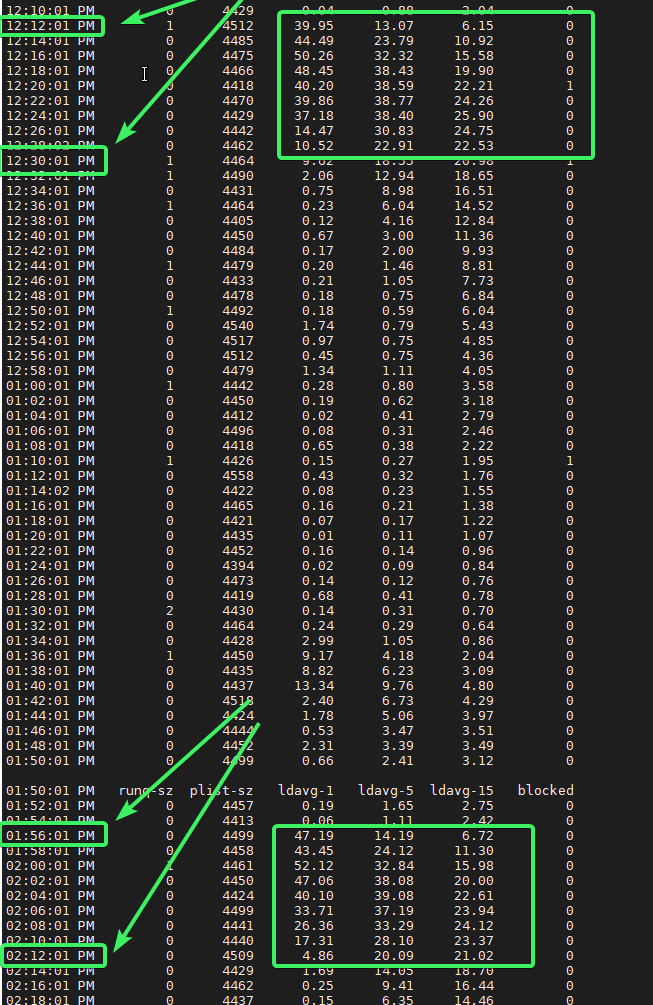The height and width of the screenshot is (1005, 653).
Task: Select timestamp 01:10:01 PM
Action: (50, 461)
